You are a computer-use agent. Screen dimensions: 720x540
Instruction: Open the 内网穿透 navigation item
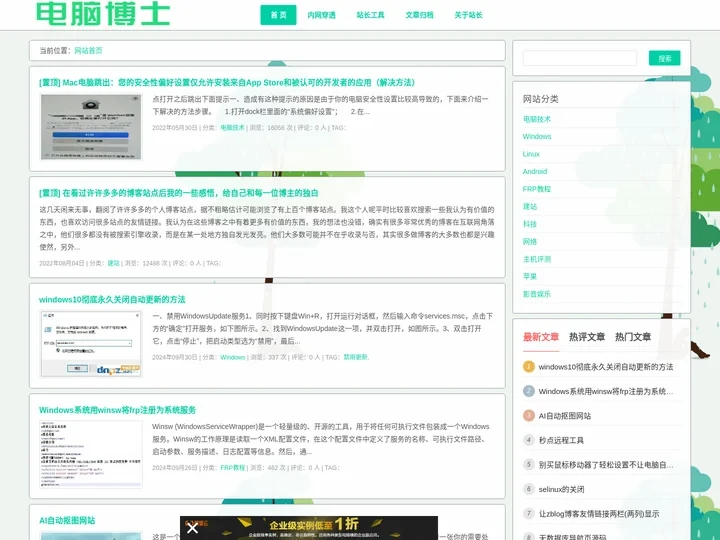coord(321,15)
